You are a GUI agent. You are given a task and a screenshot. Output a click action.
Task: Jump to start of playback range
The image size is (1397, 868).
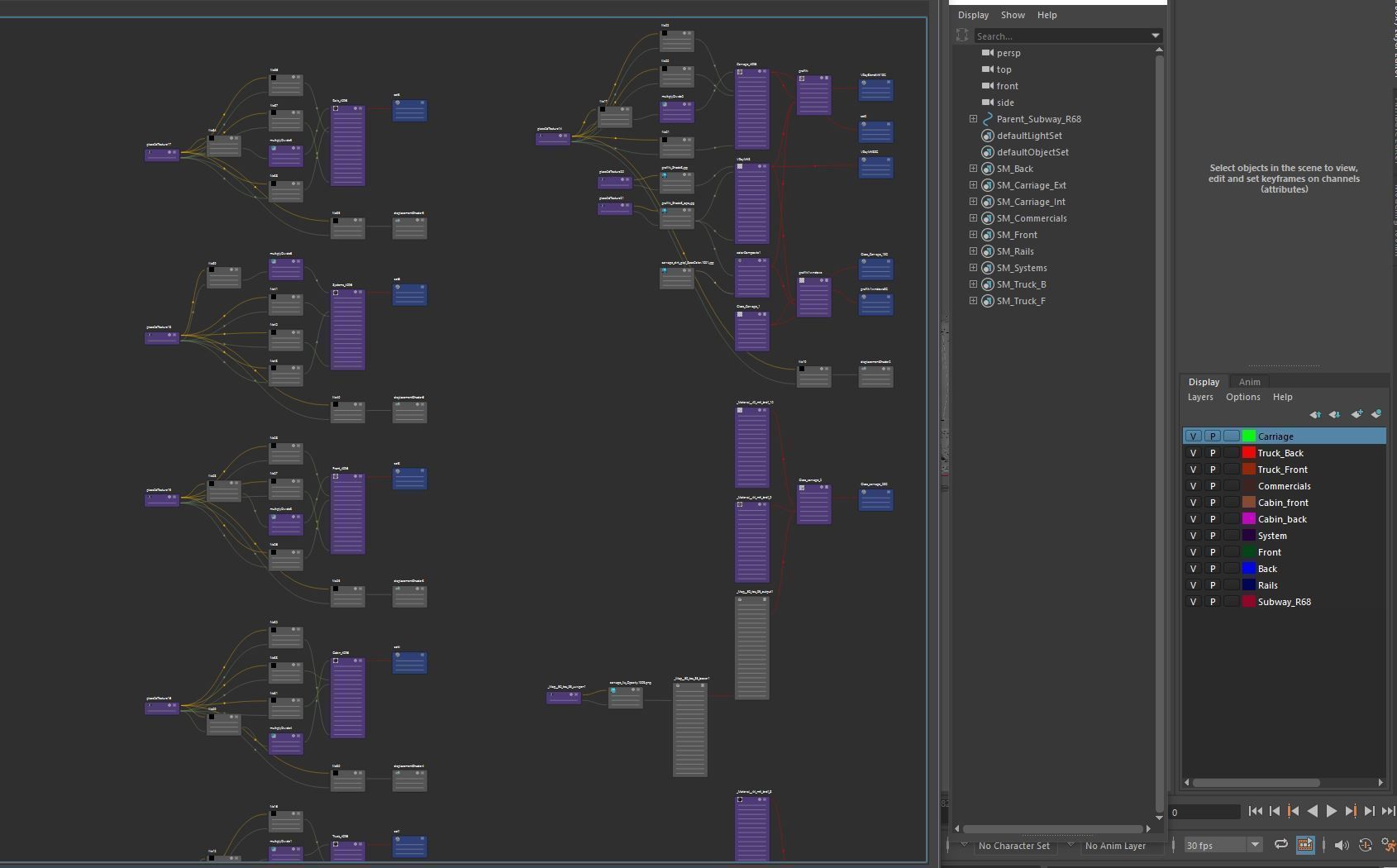click(1255, 811)
